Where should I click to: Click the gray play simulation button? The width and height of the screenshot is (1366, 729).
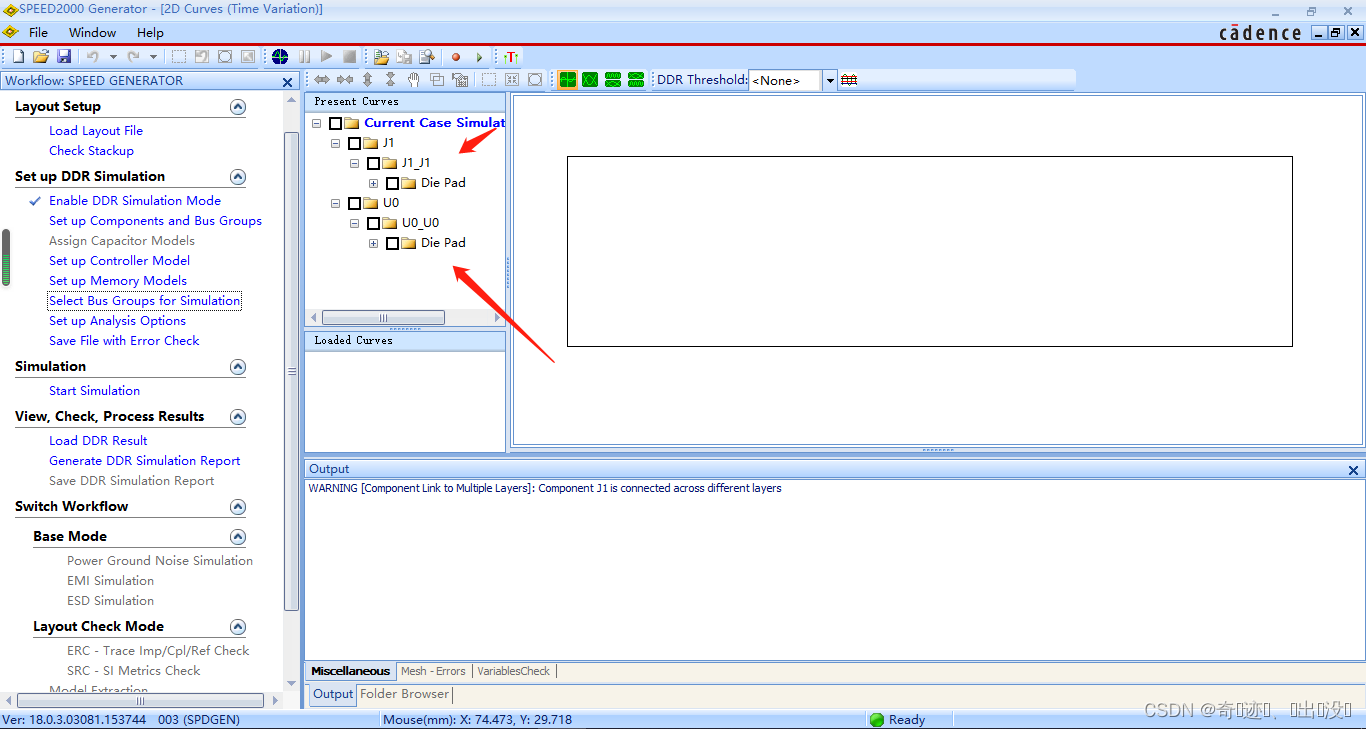[x=326, y=57]
